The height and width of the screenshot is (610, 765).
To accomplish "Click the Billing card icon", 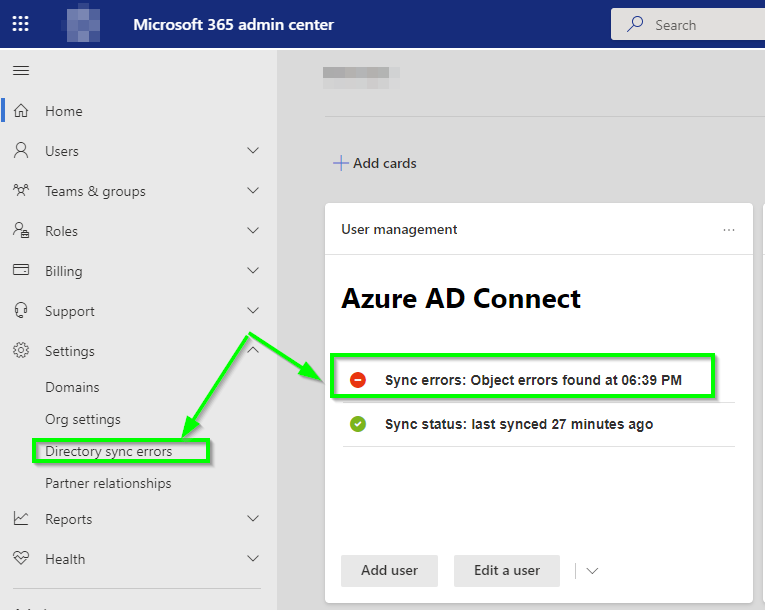I will point(21,270).
